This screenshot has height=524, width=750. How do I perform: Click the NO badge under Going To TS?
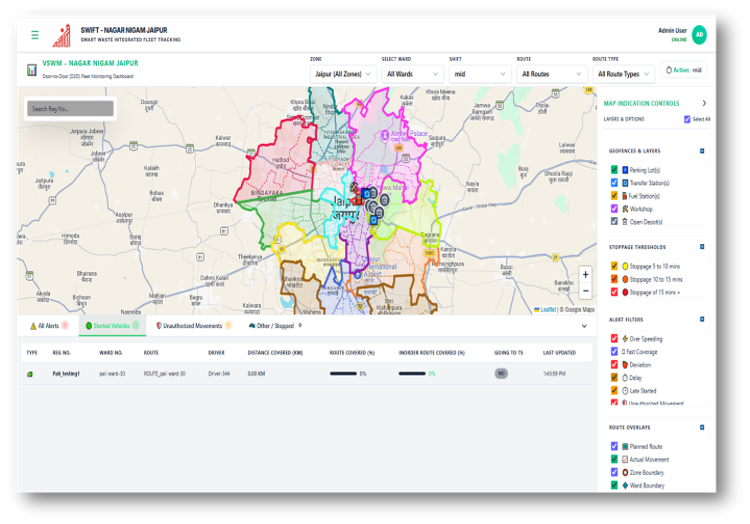pos(501,373)
